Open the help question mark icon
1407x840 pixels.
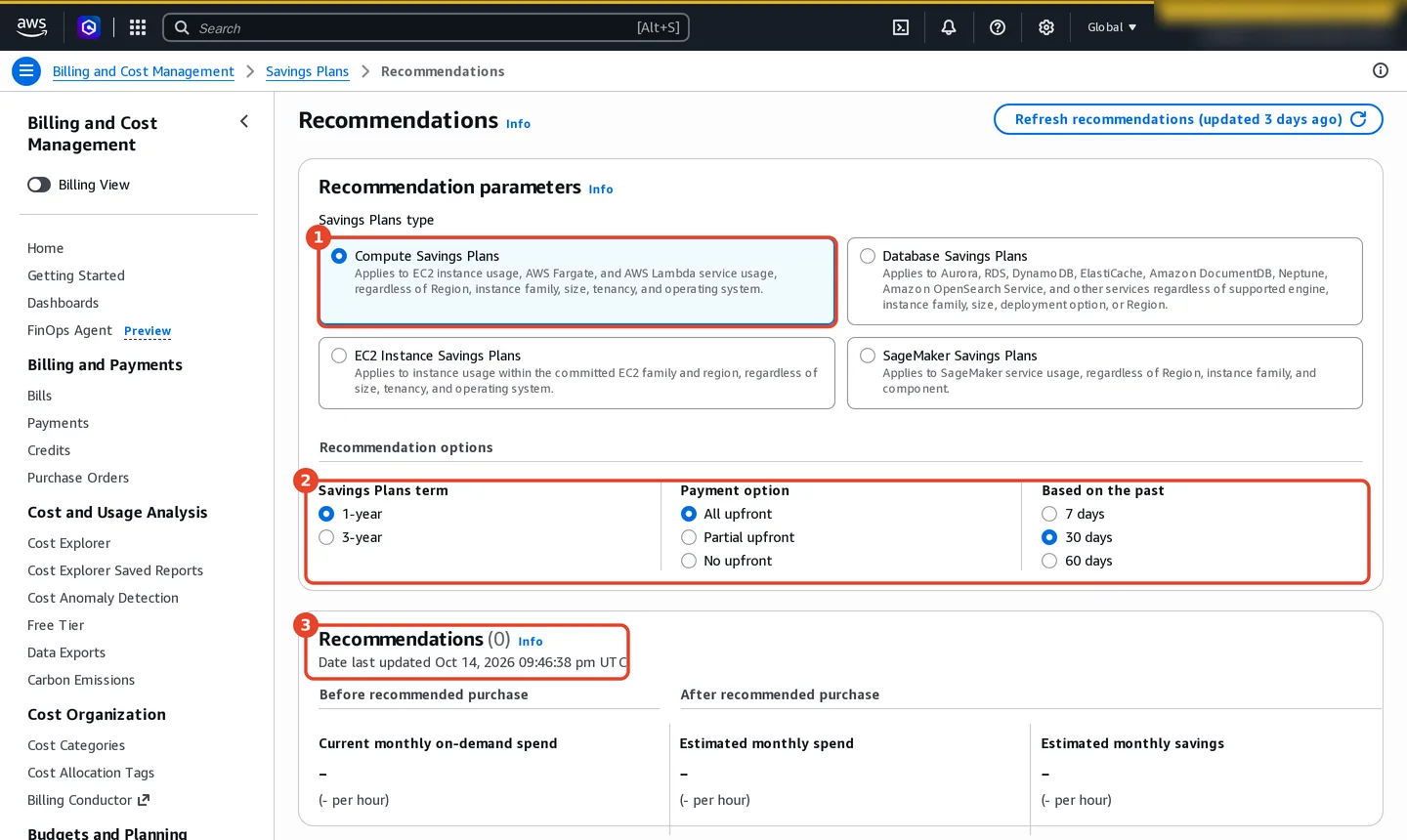[998, 27]
